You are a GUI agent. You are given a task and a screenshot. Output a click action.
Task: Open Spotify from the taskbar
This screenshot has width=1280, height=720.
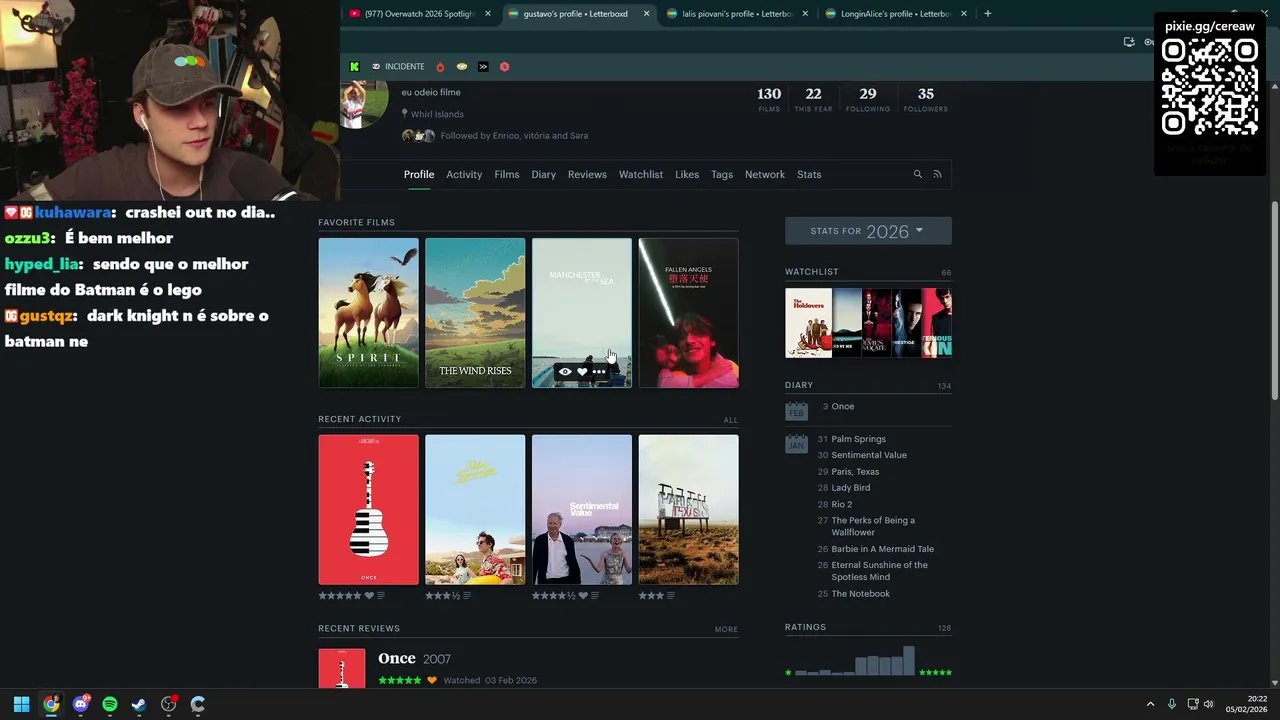point(110,704)
